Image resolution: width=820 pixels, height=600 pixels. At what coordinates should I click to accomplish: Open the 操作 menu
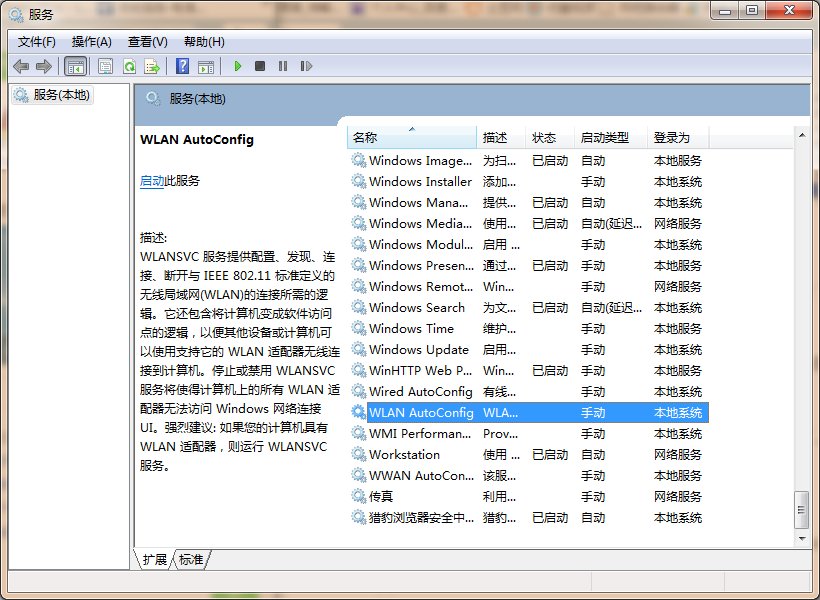pos(91,41)
